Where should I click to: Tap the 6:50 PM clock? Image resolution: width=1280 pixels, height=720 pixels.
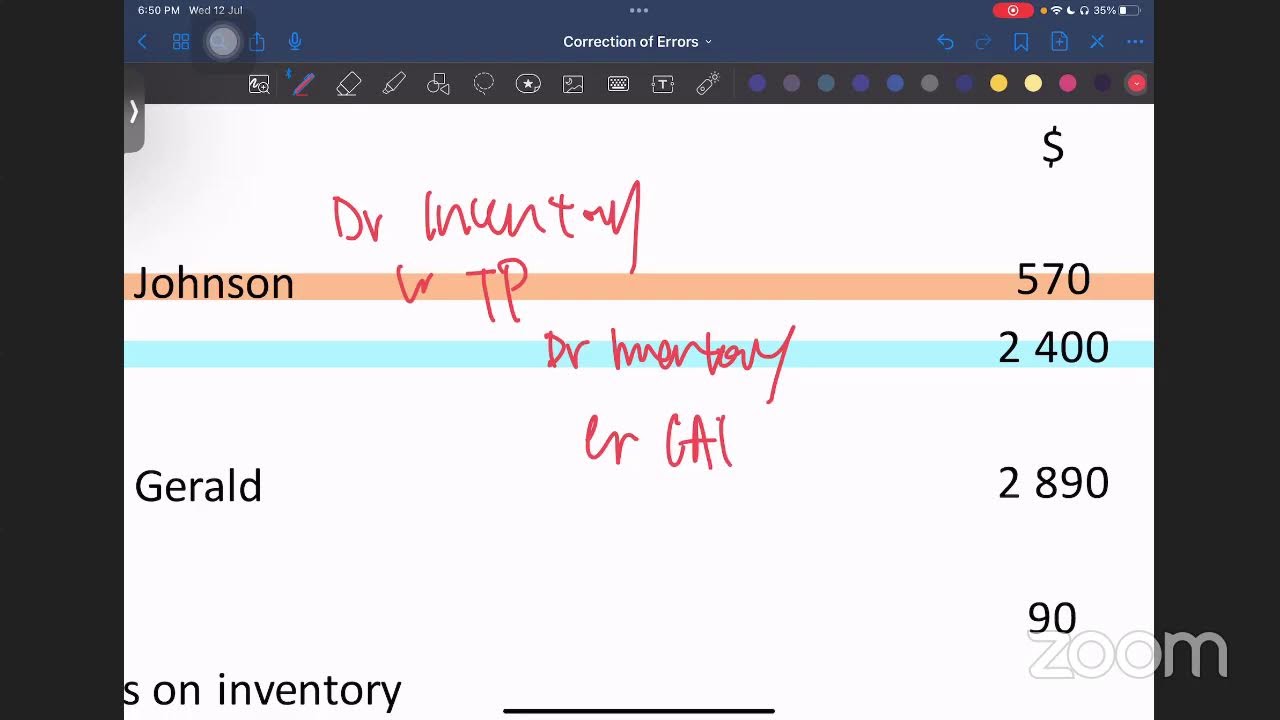159,10
